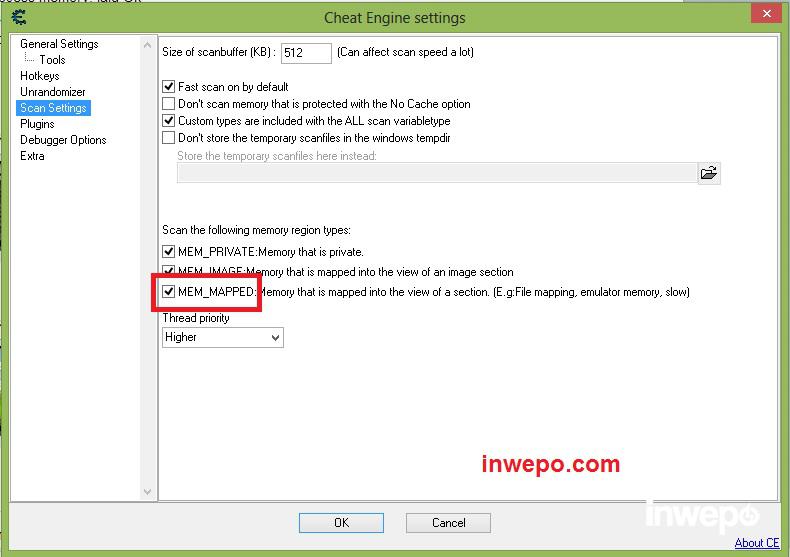Enable Don't store temporary scanfiles in windows tempdir
The image size is (790, 557).
coord(168,137)
